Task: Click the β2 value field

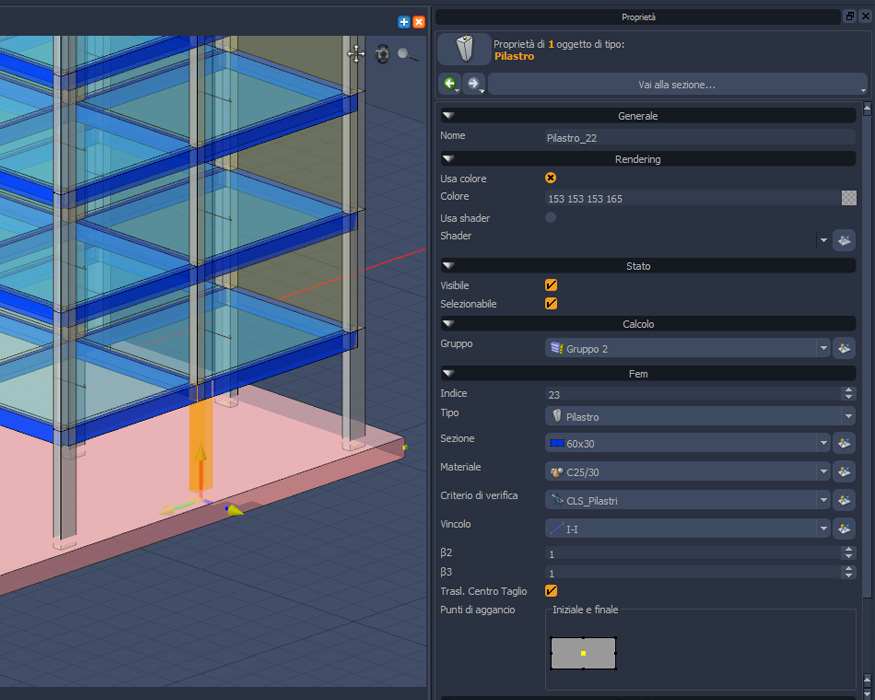Action: click(x=692, y=554)
